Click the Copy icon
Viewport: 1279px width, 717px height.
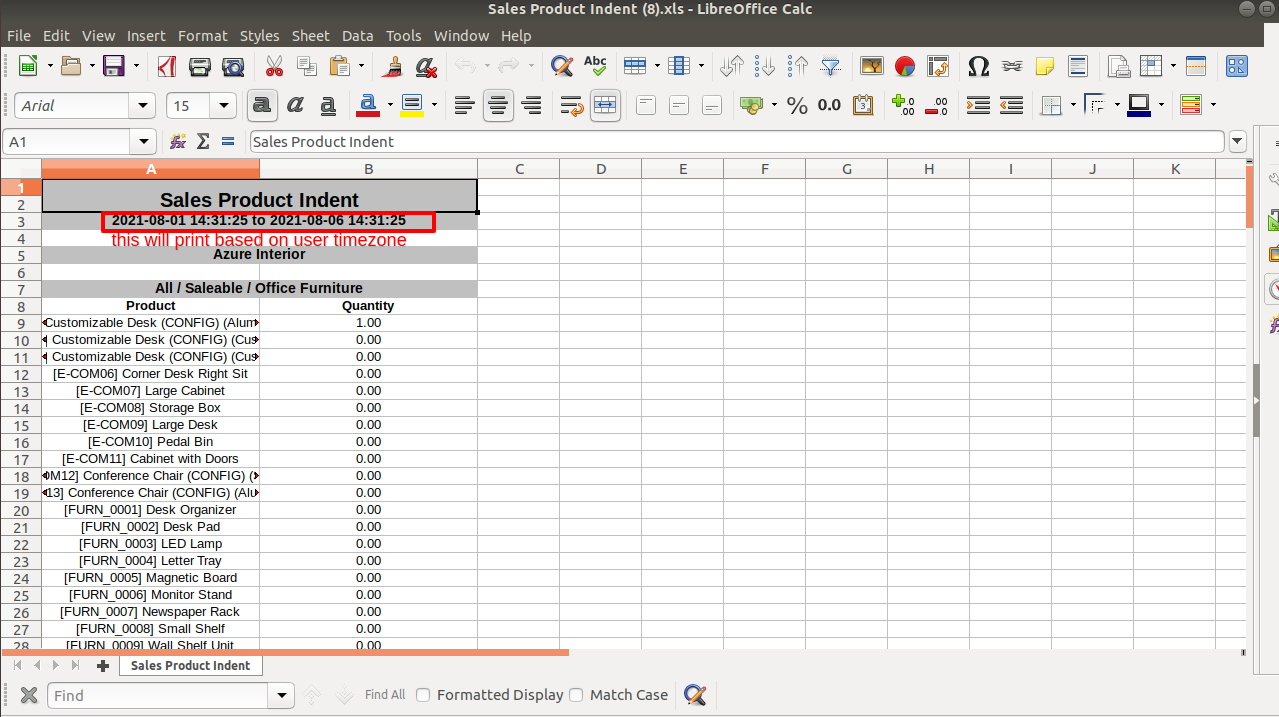307,67
